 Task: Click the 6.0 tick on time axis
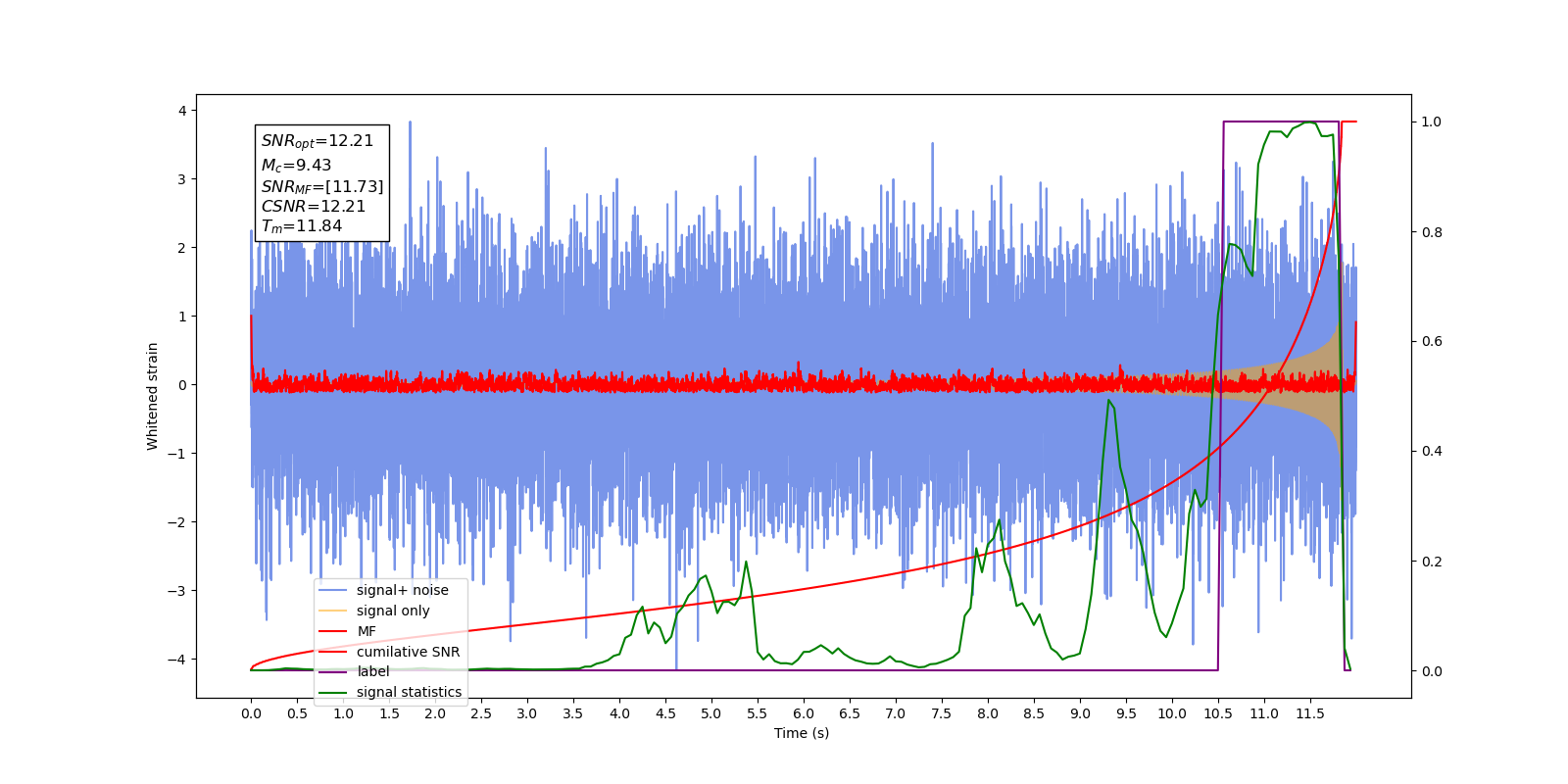point(804,713)
